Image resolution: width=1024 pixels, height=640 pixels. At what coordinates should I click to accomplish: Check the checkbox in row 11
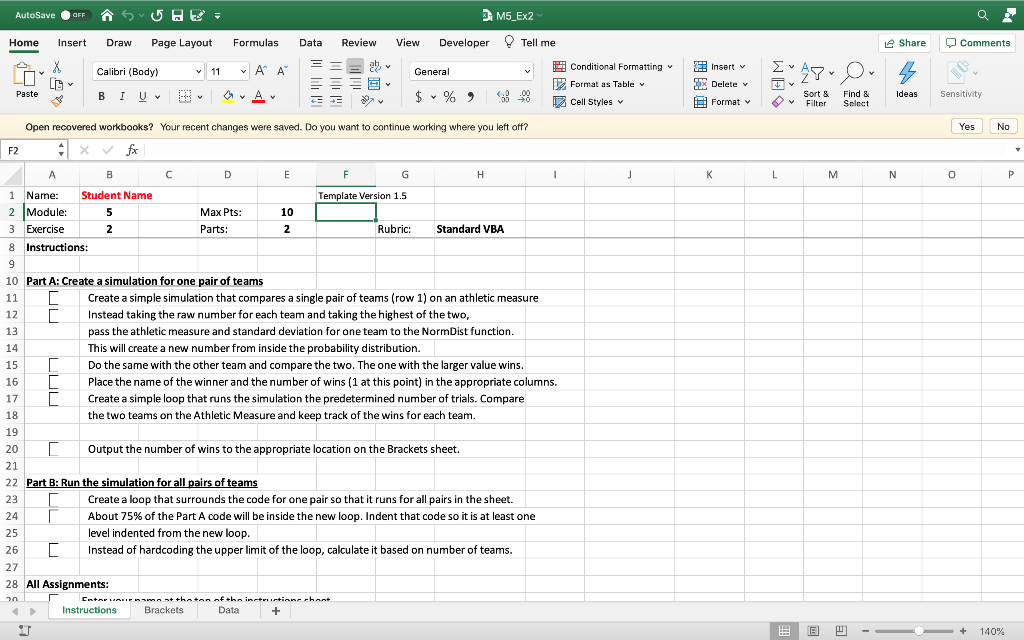pos(54,298)
